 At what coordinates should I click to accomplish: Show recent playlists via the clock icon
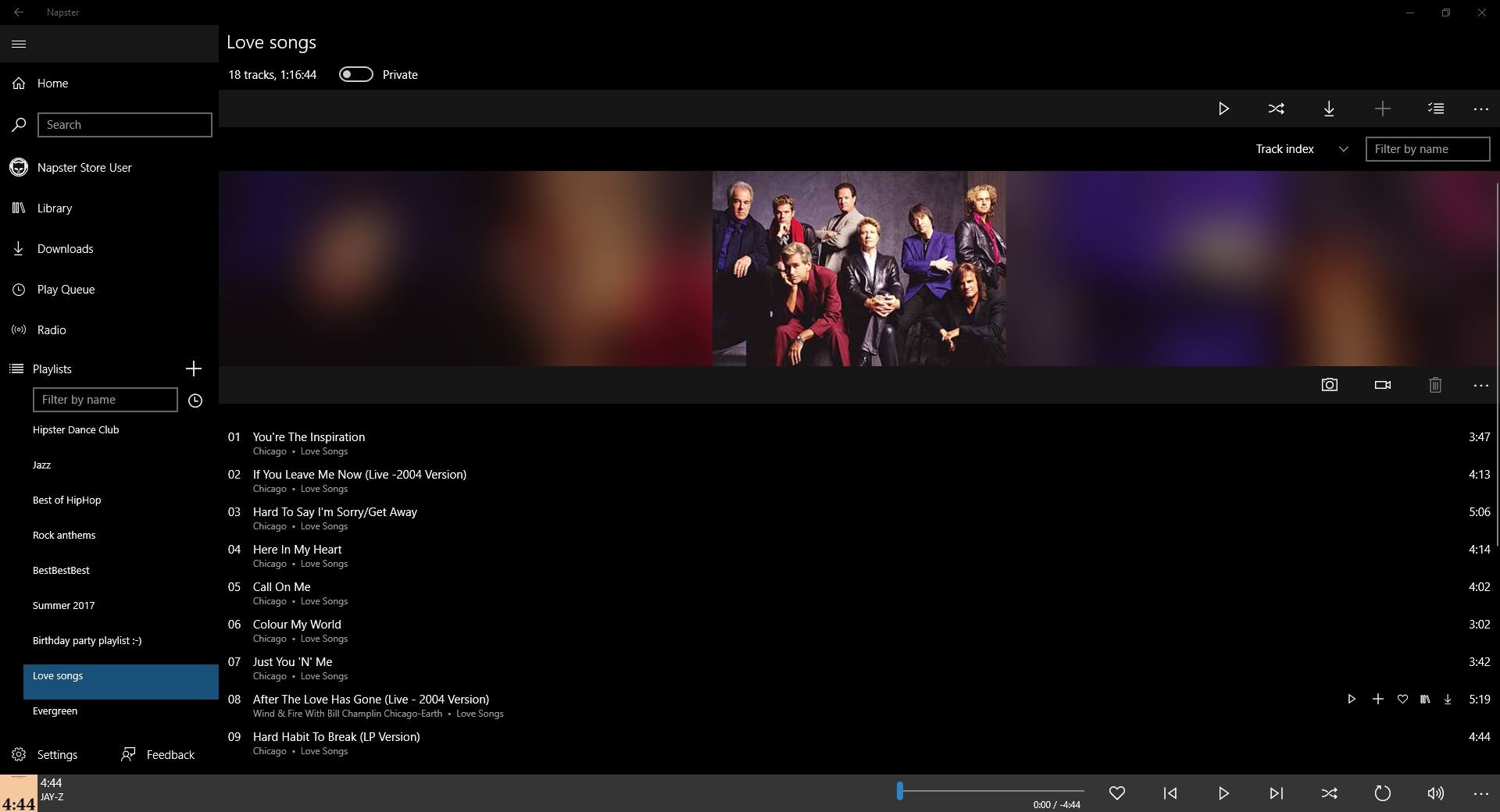pos(195,401)
